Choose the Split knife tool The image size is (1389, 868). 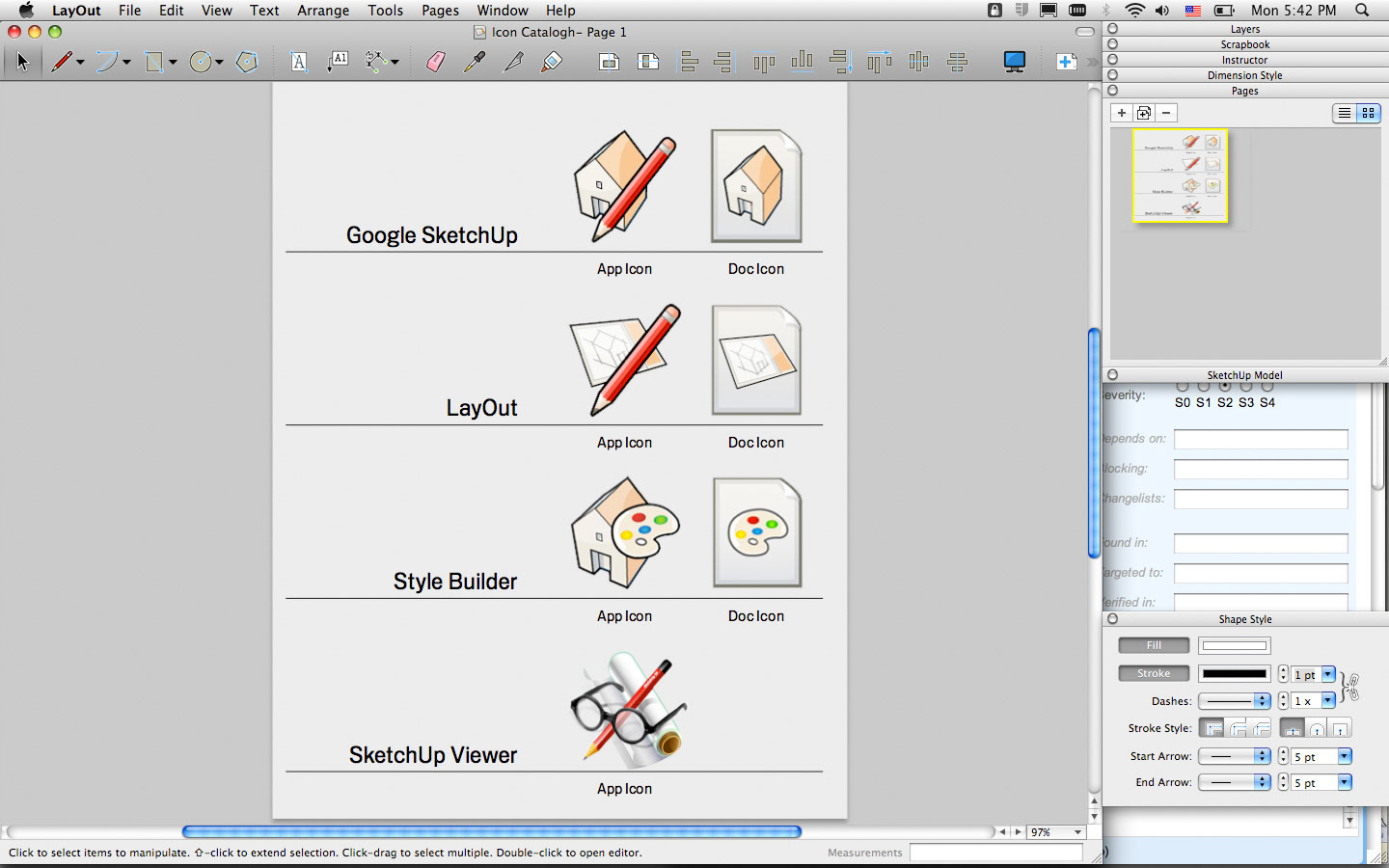(513, 62)
